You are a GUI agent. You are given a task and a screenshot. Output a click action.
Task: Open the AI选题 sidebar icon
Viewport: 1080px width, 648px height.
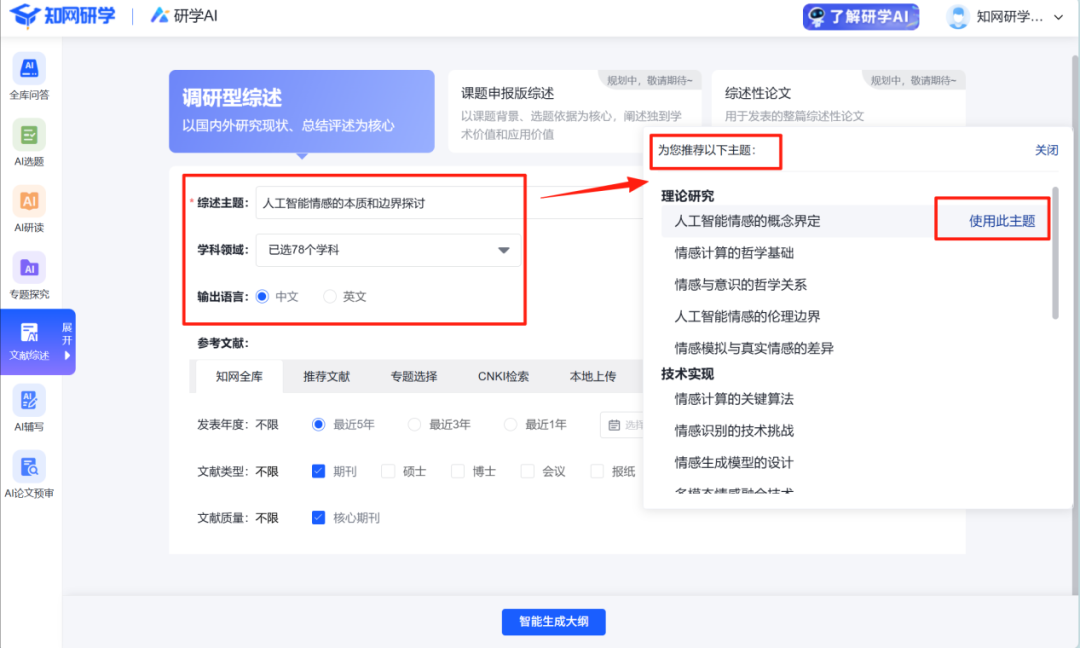tap(29, 135)
